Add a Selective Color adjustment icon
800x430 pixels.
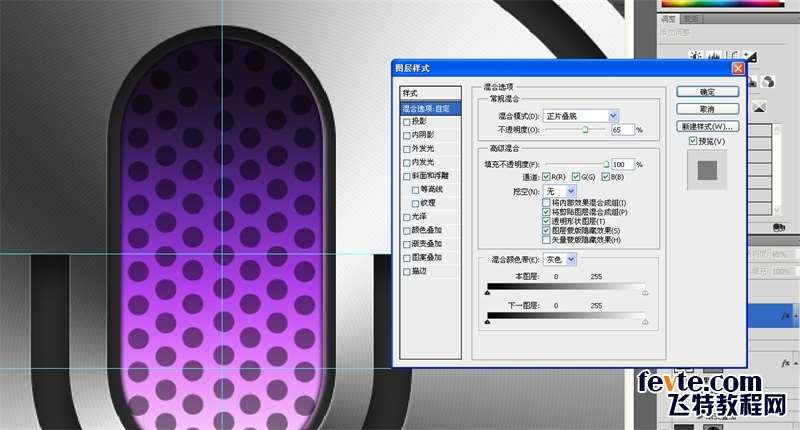(759, 107)
